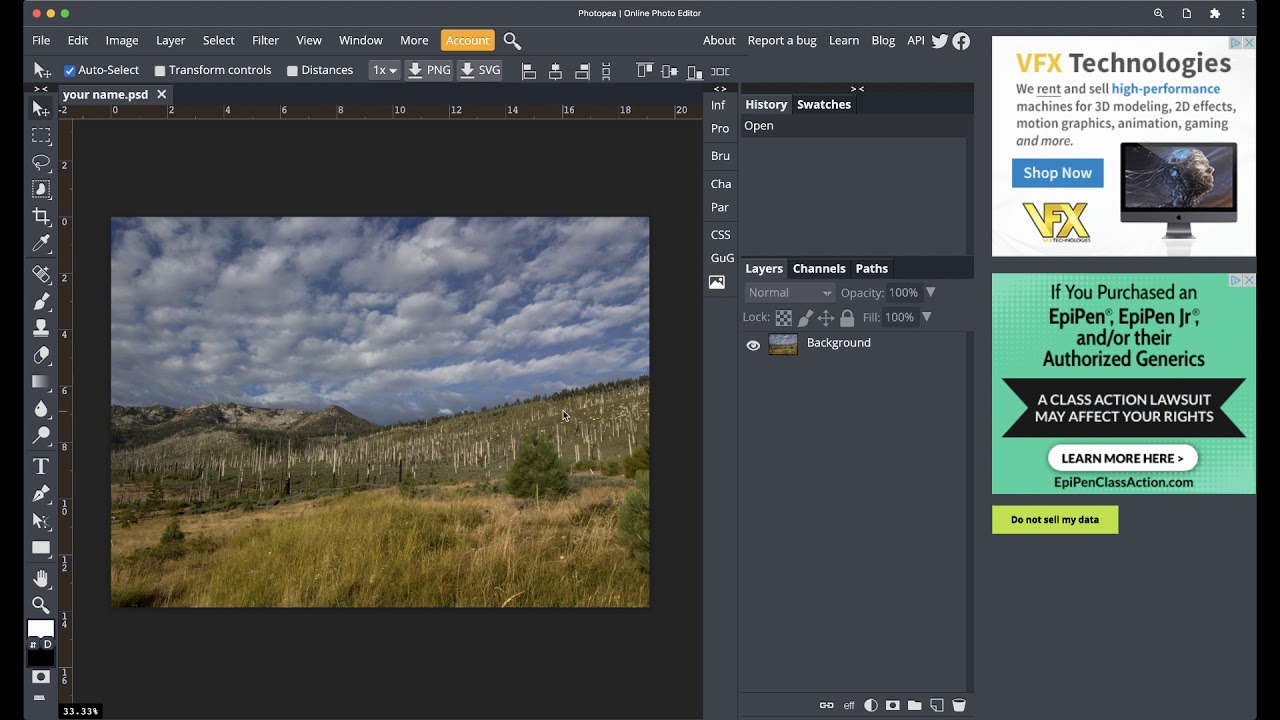Open the 1x export scale dropdown

(384, 70)
